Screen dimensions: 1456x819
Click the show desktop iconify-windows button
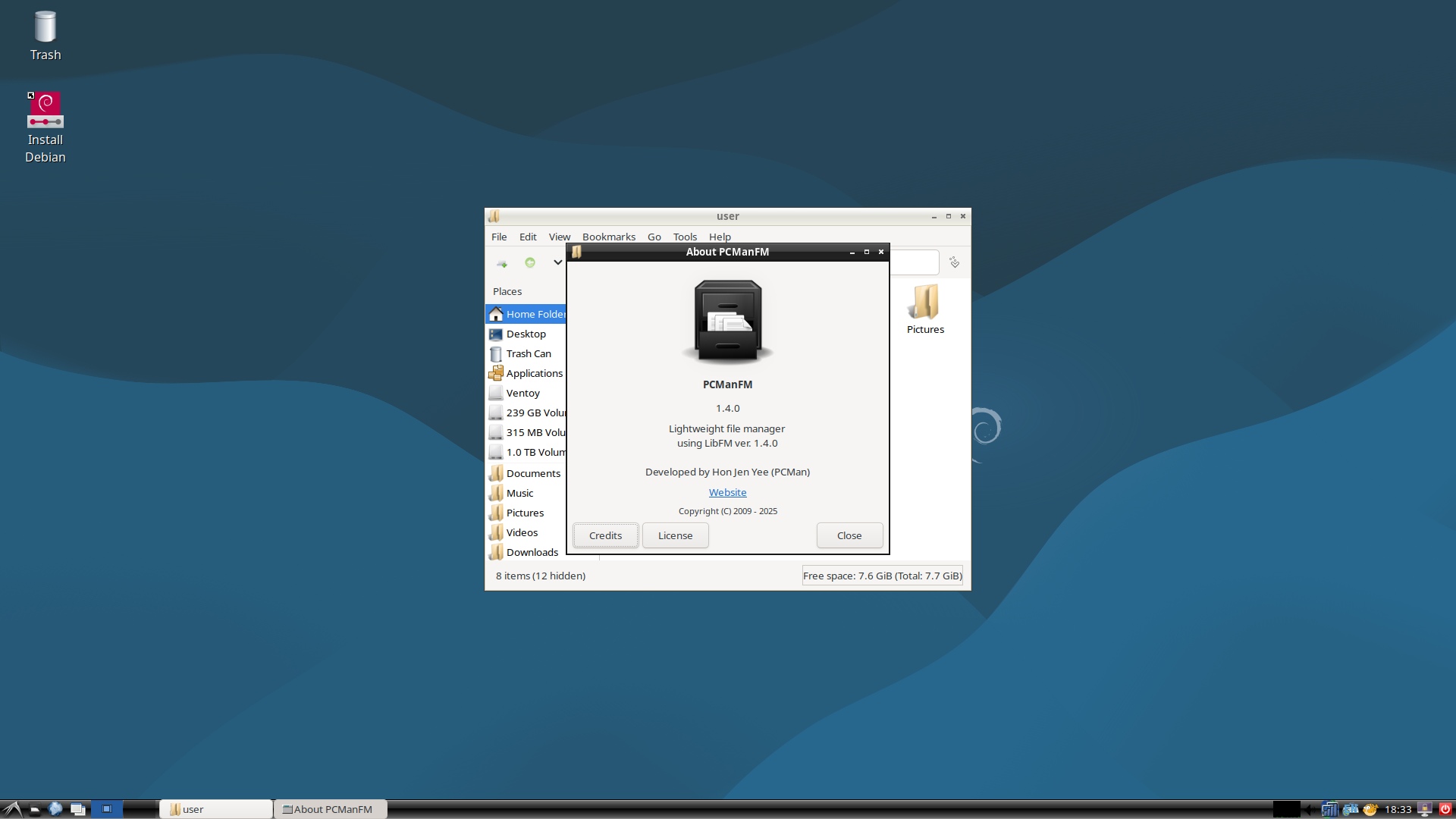click(x=77, y=809)
